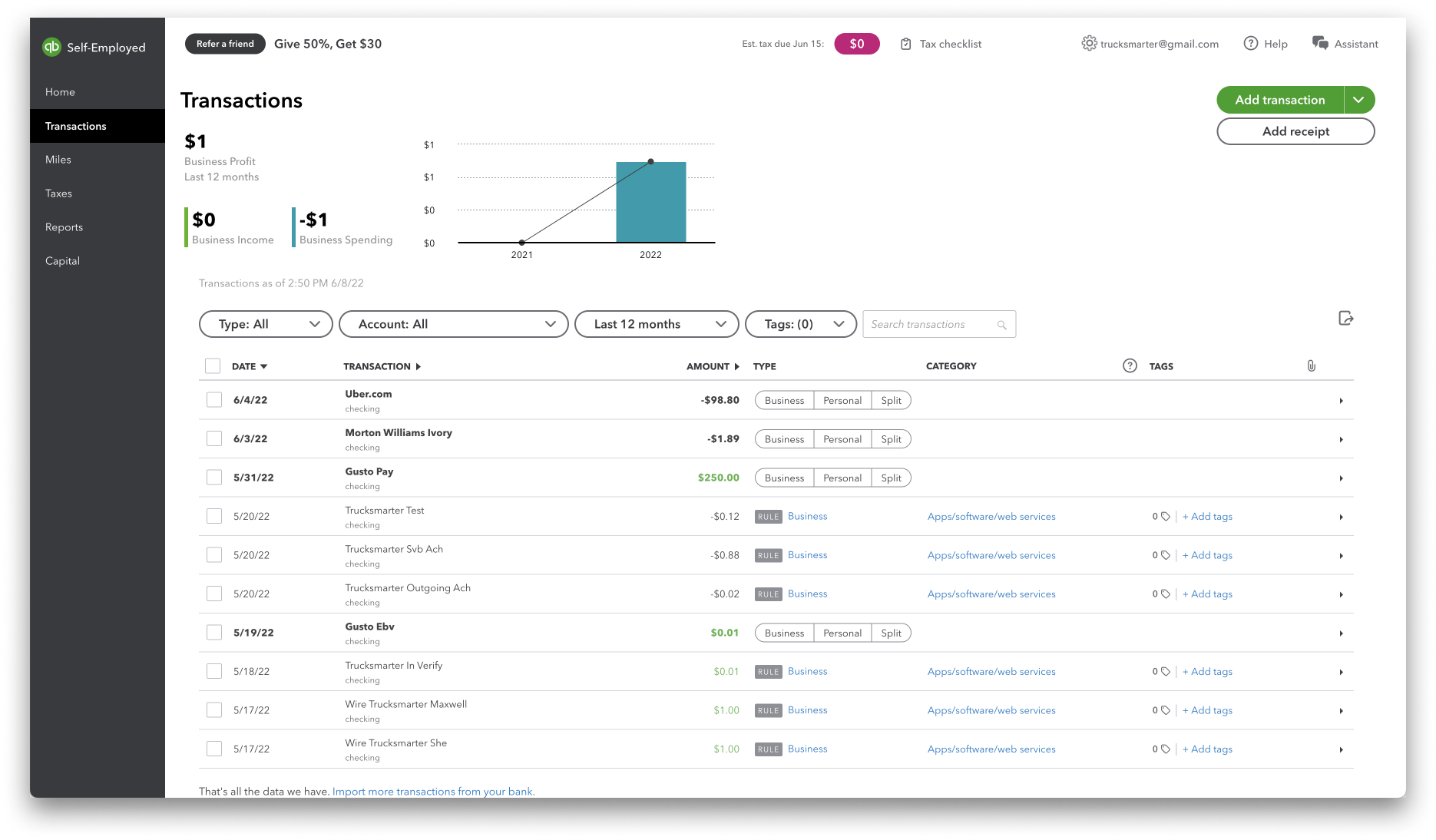Click the Help question mark icon
Screen dimensions: 1436x840
pyautogui.click(x=1251, y=43)
